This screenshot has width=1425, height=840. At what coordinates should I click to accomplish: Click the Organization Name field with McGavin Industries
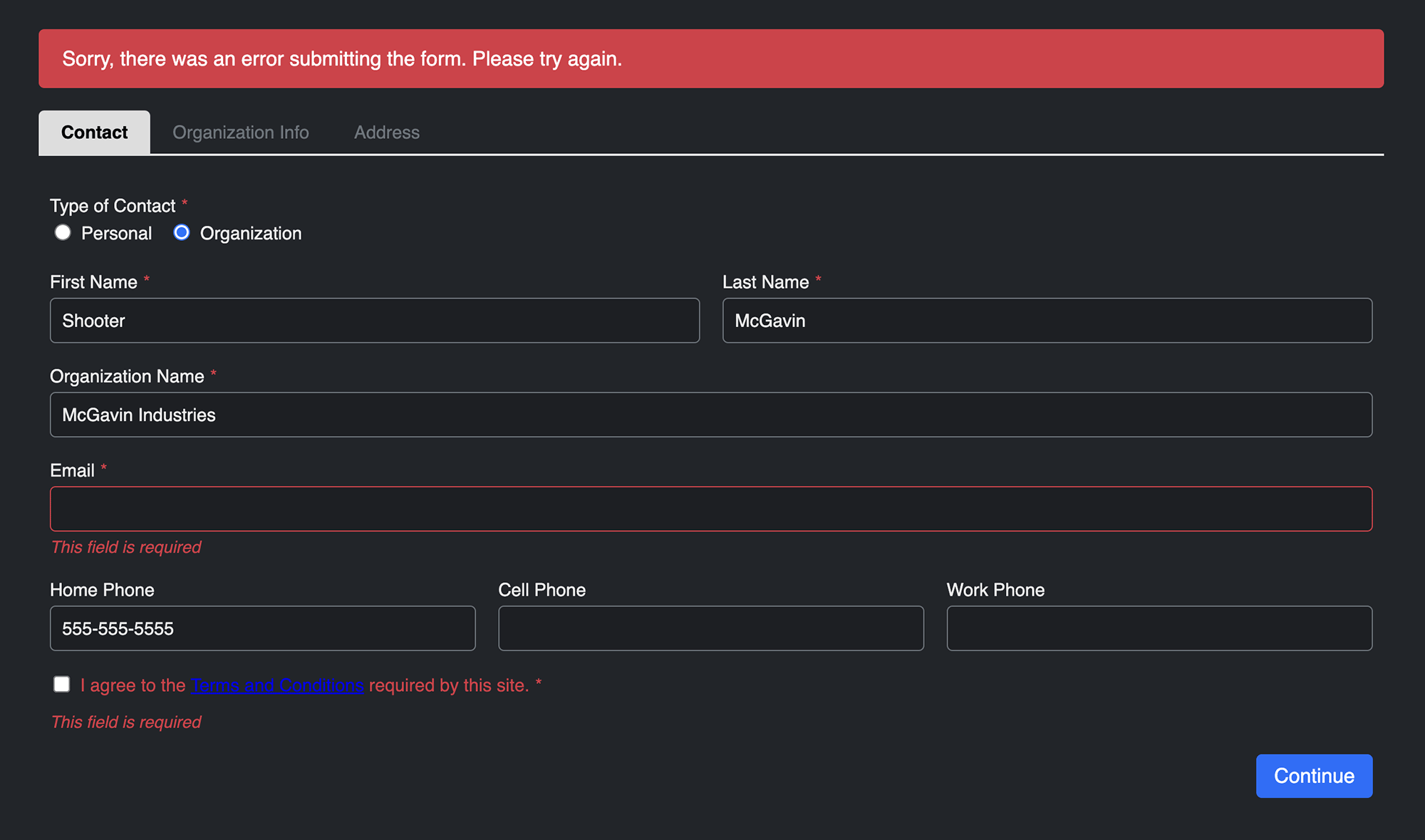(x=710, y=414)
